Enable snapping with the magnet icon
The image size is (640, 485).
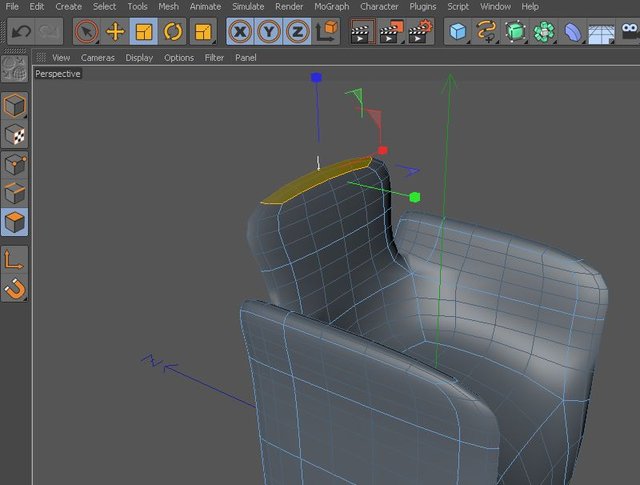coord(15,289)
